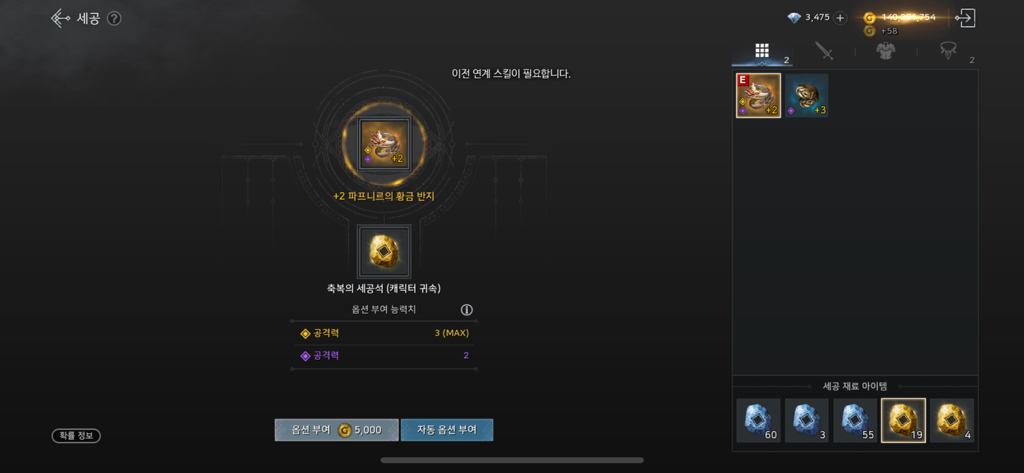This screenshot has width=1024, height=473.
Task: Click the blessed crafting stone material slot
Action: [x=384, y=252]
